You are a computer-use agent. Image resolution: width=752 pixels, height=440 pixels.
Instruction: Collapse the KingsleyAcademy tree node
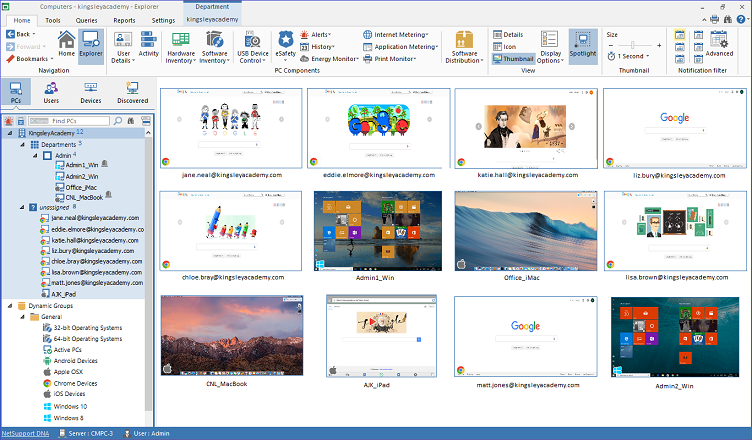coord(10,133)
